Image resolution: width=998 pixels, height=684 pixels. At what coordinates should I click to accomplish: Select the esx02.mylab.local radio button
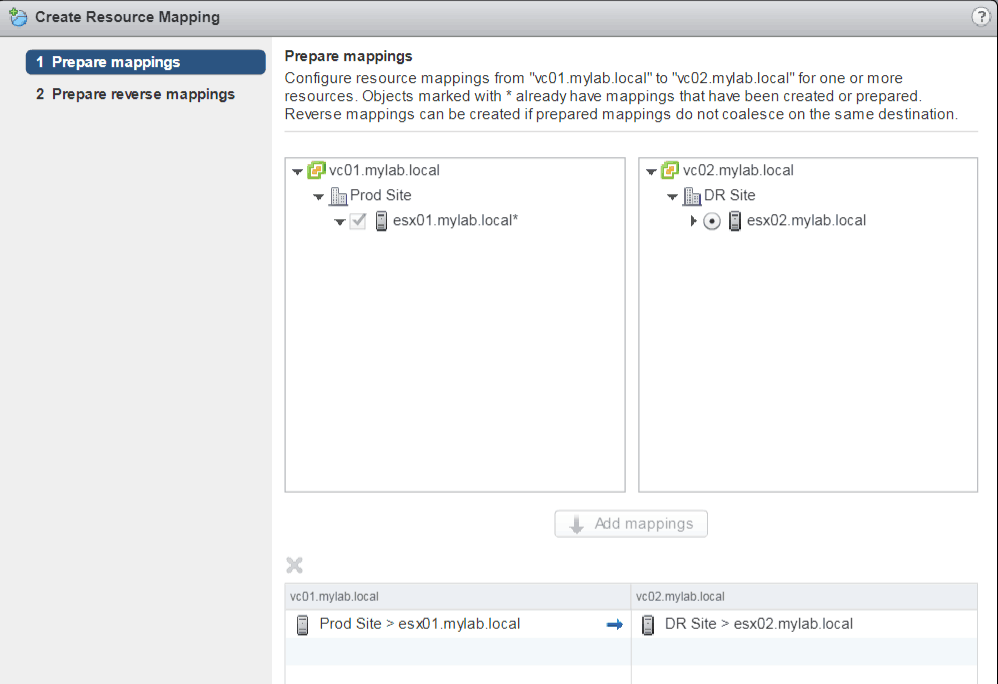712,221
